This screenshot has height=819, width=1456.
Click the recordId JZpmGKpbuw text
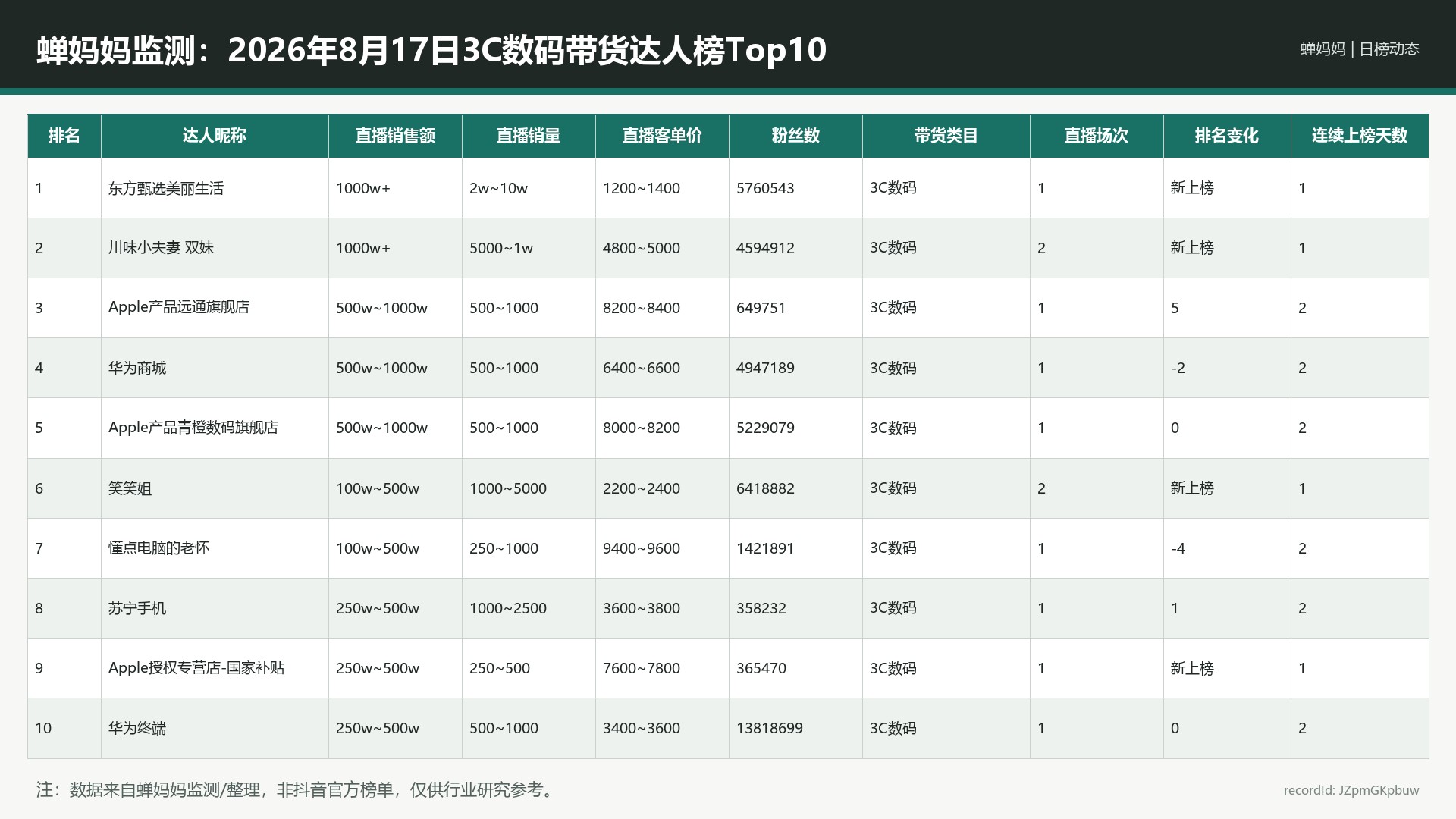pos(1351,790)
